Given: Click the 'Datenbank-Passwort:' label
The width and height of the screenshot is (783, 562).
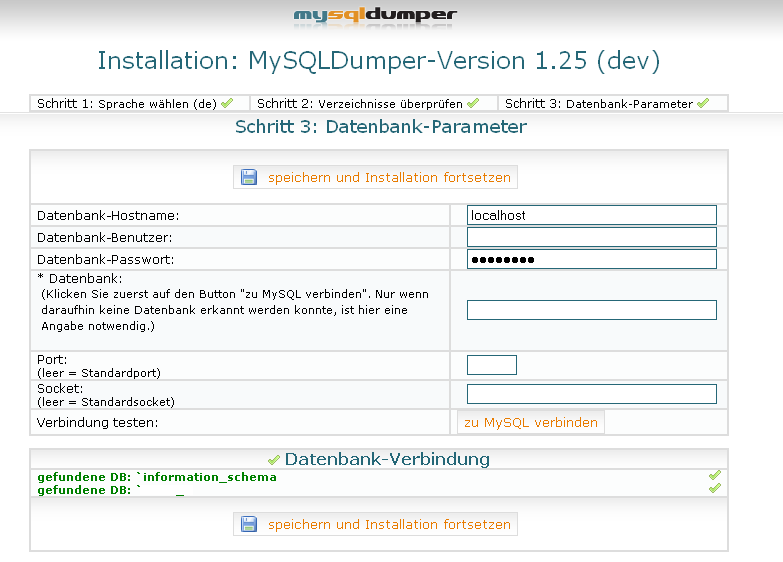Looking at the screenshot, I should coord(105,260).
